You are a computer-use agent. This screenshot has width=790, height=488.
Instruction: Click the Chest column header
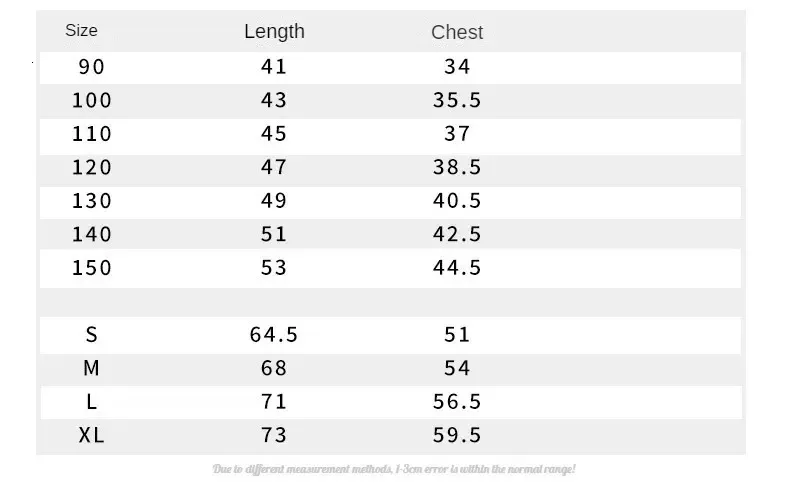[457, 32]
